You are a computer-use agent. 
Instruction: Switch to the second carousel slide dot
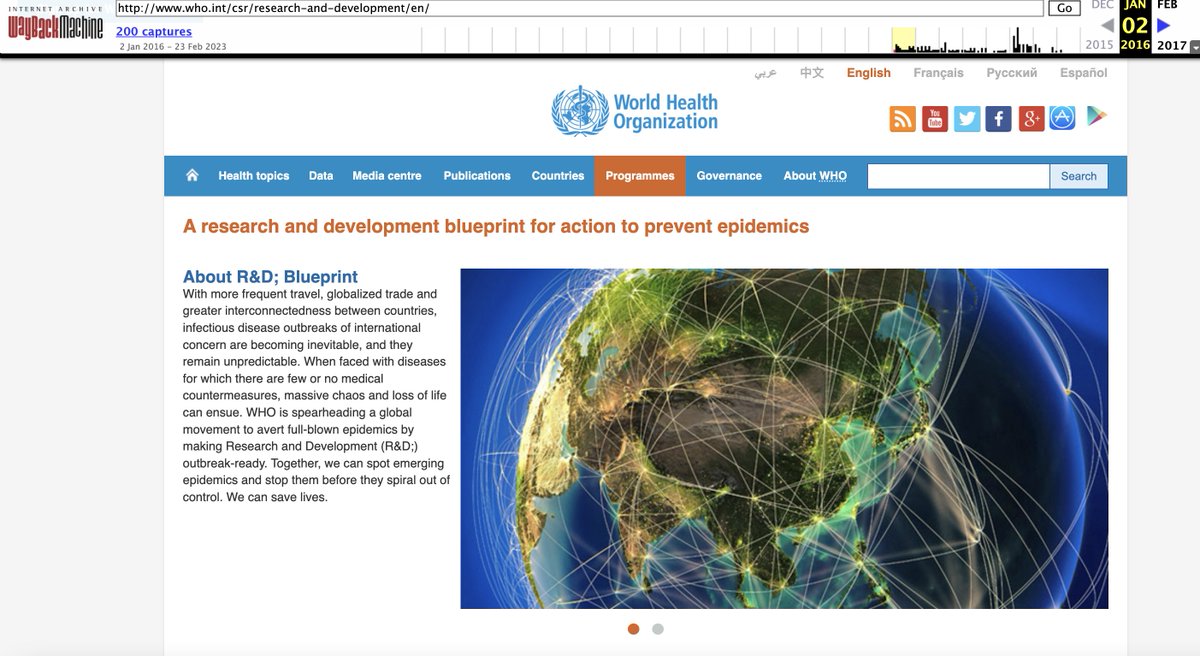(657, 629)
